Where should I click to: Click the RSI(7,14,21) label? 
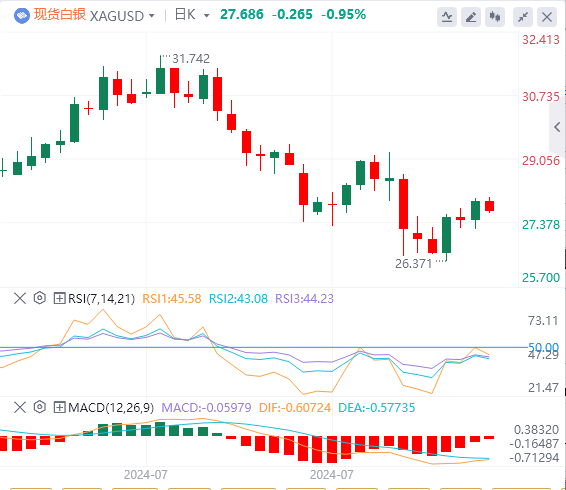[101, 299]
